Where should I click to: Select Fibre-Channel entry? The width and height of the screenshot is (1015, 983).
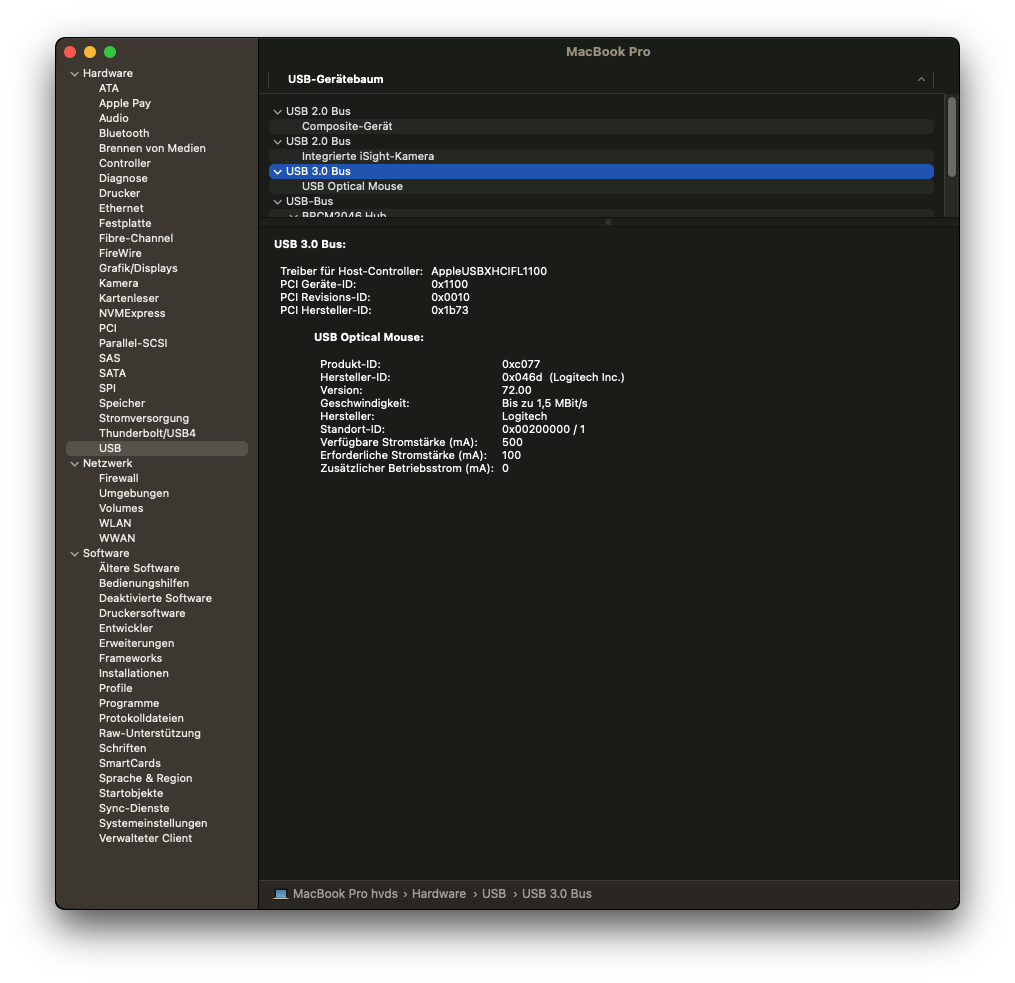coord(136,237)
